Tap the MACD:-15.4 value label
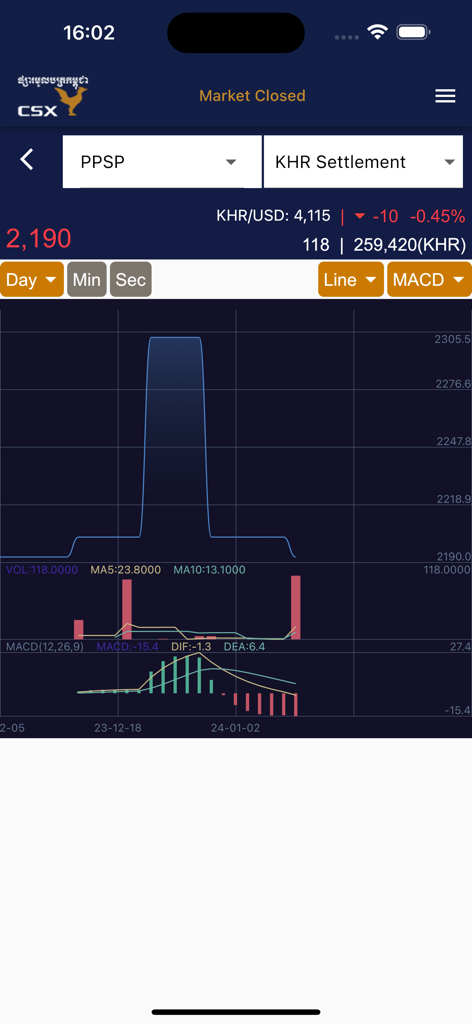 click(x=127, y=647)
